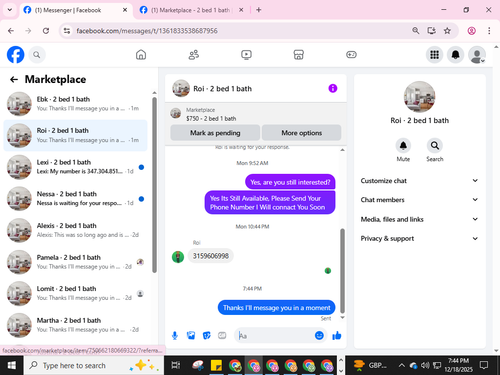Image resolution: width=500 pixels, height=375 pixels.
Task: Click the conversation list scrollbar
Action: [154, 185]
